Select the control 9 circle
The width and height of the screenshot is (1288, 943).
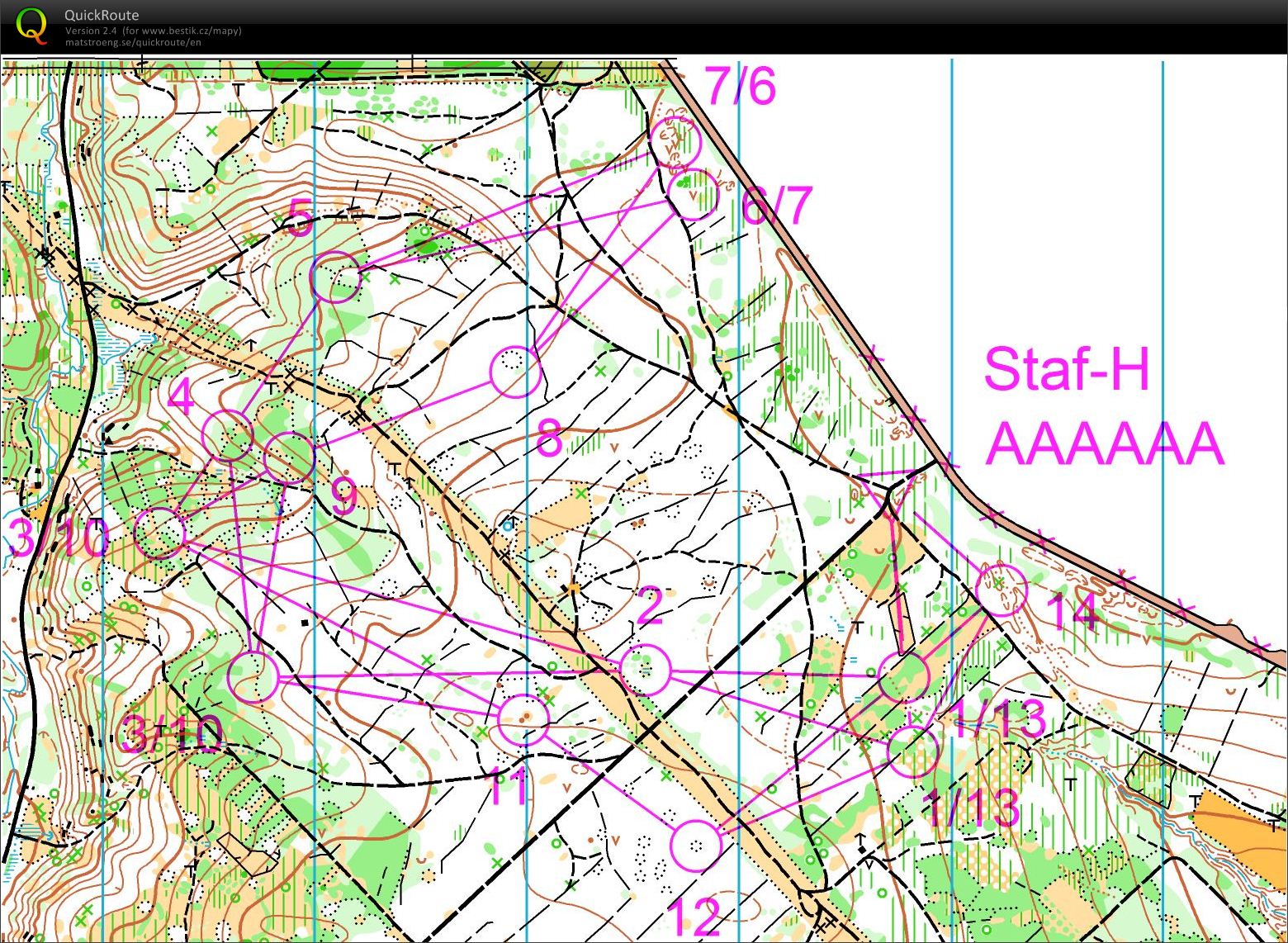point(290,457)
